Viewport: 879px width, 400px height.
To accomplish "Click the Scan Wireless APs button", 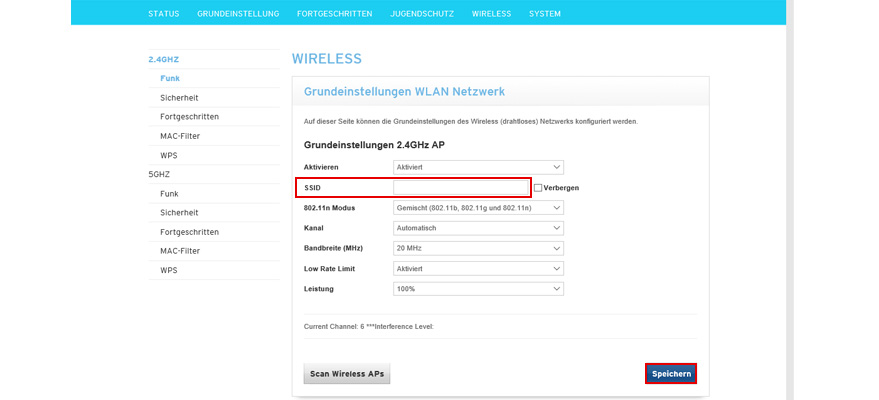I will tap(347, 374).
